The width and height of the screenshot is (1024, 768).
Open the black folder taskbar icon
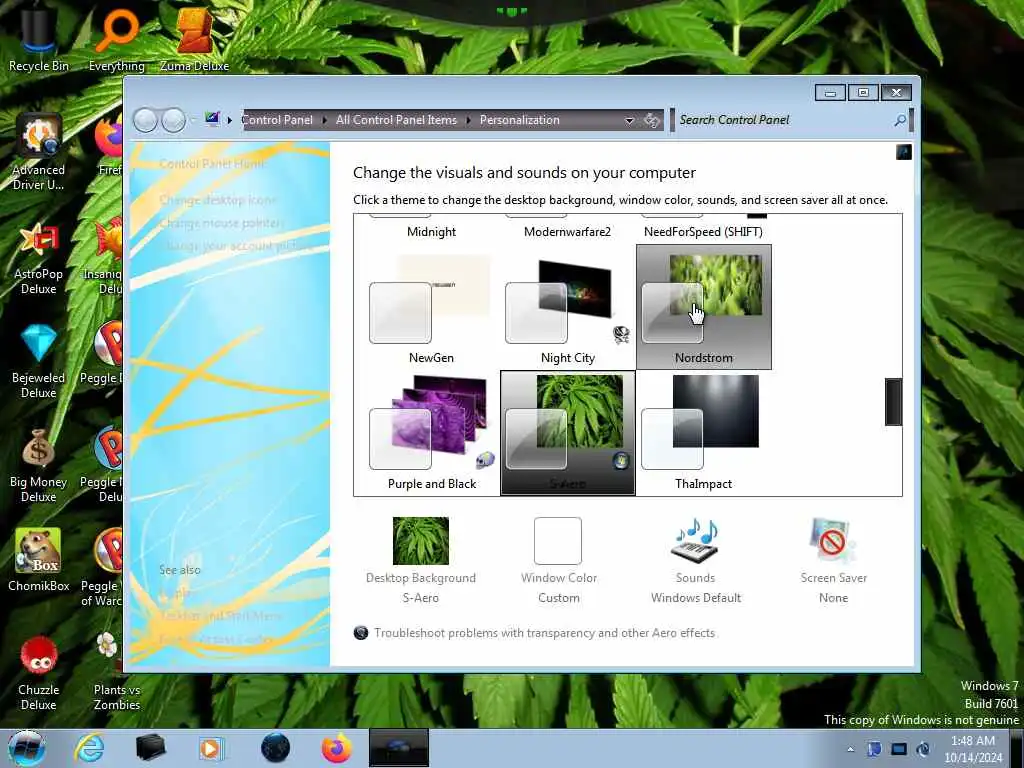click(x=150, y=748)
